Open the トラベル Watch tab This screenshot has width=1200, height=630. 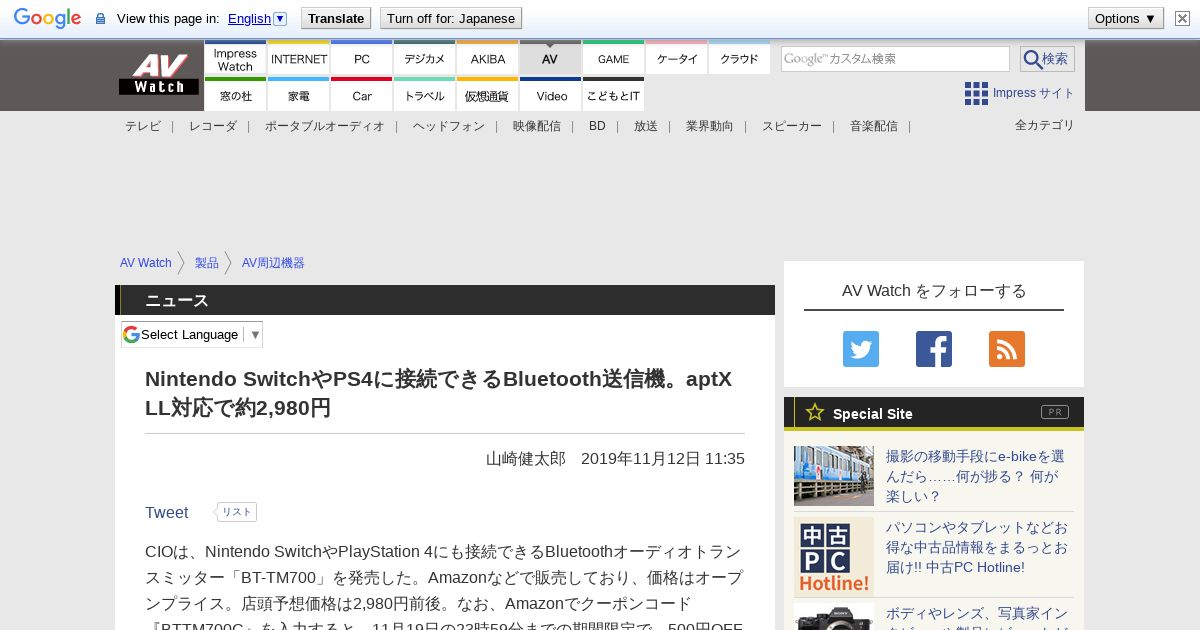click(425, 95)
